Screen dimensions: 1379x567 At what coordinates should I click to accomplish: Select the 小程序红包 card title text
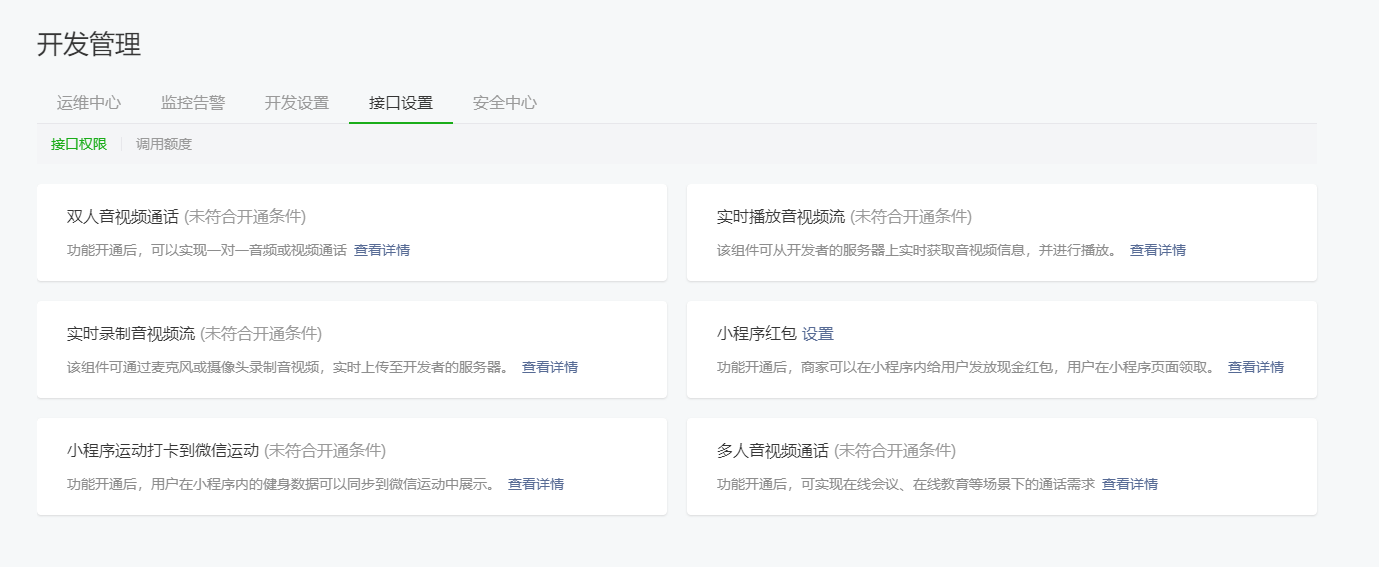[757, 334]
